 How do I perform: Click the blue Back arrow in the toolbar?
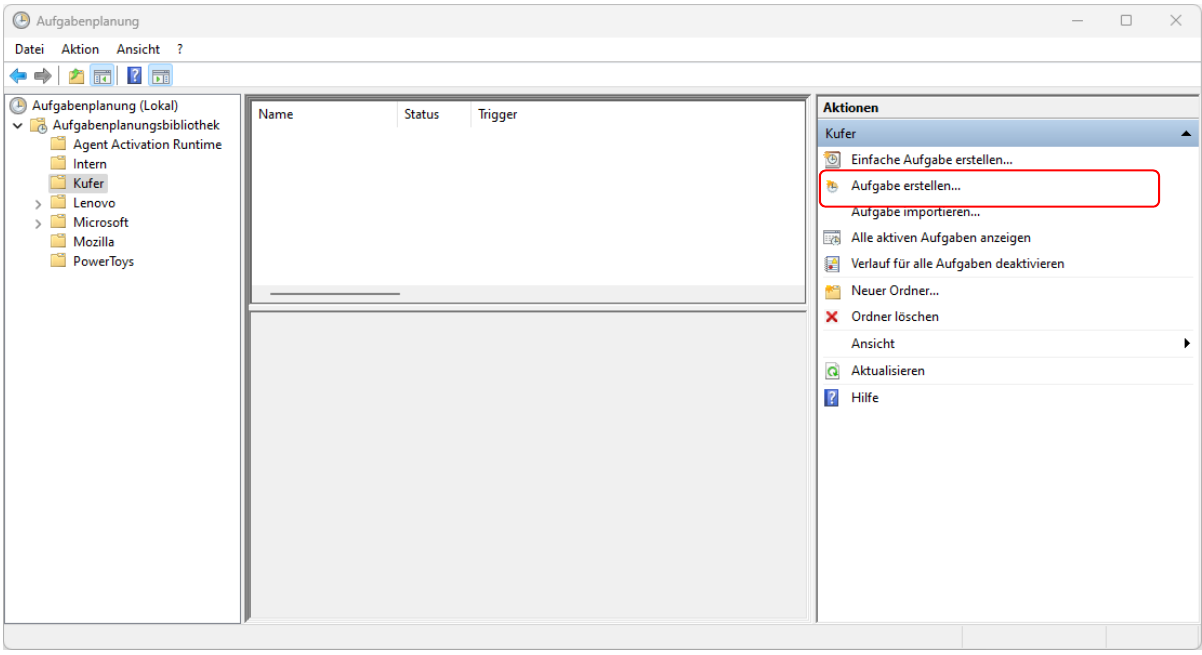coord(18,76)
